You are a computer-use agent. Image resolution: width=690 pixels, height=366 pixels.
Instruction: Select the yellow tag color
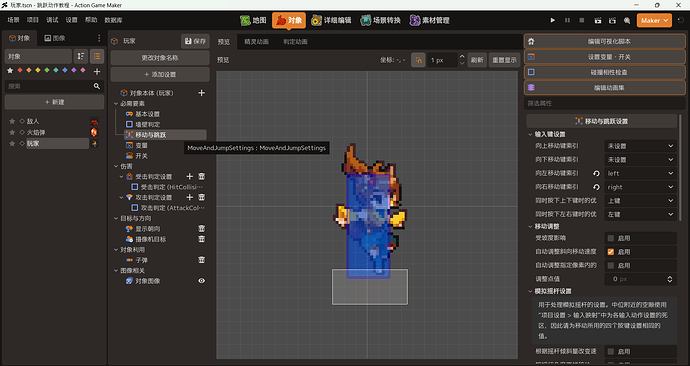click(x=38, y=70)
